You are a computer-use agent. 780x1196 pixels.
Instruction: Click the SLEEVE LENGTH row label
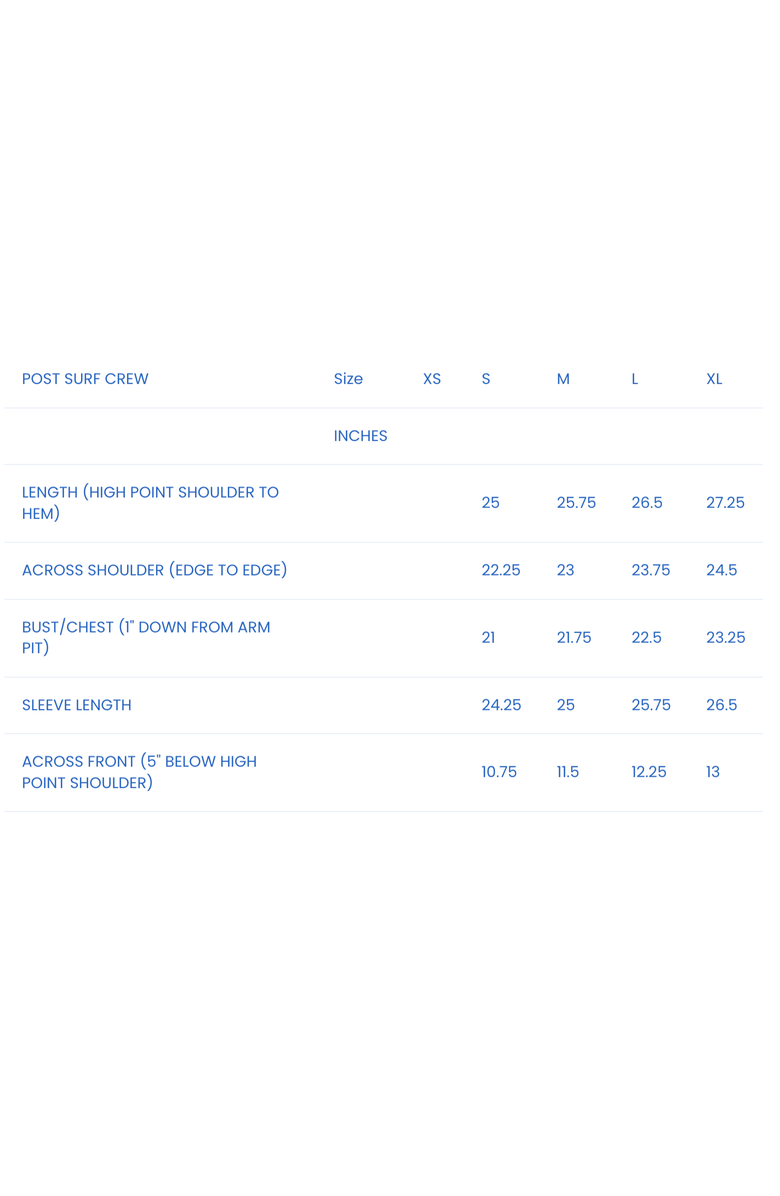click(77, 705)
